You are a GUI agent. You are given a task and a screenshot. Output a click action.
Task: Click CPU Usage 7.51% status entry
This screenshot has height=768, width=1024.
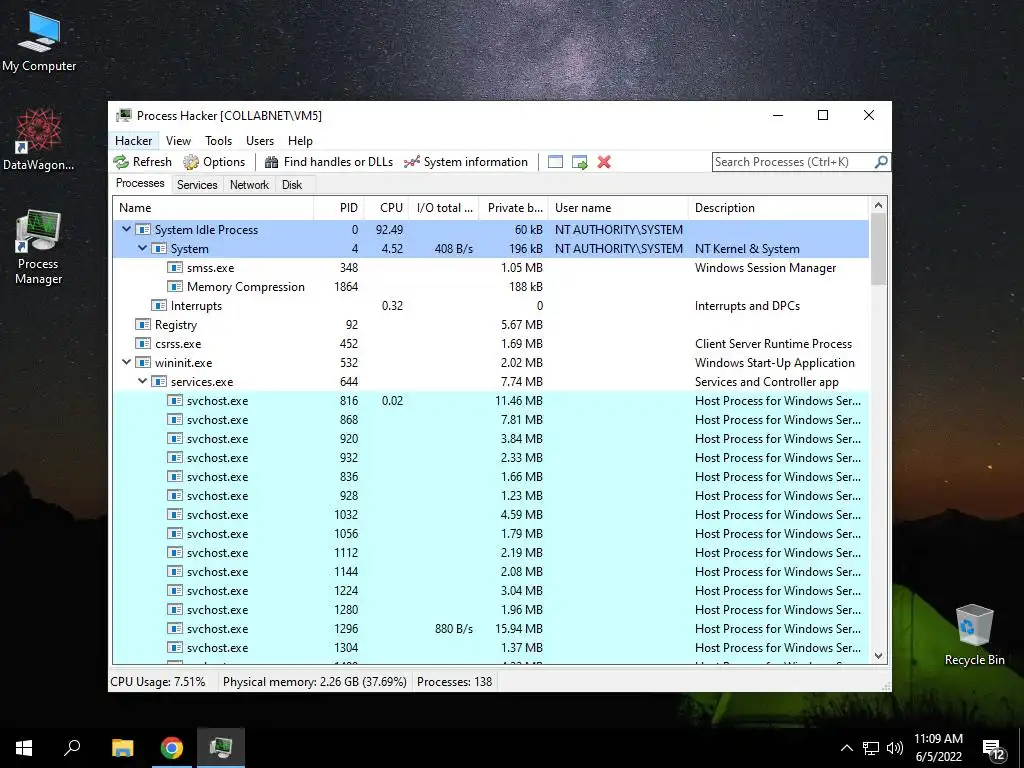(x=158, y=682)
